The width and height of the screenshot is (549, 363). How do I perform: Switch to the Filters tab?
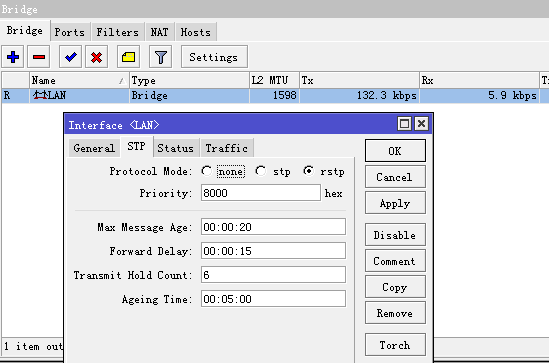click(118, 32)
